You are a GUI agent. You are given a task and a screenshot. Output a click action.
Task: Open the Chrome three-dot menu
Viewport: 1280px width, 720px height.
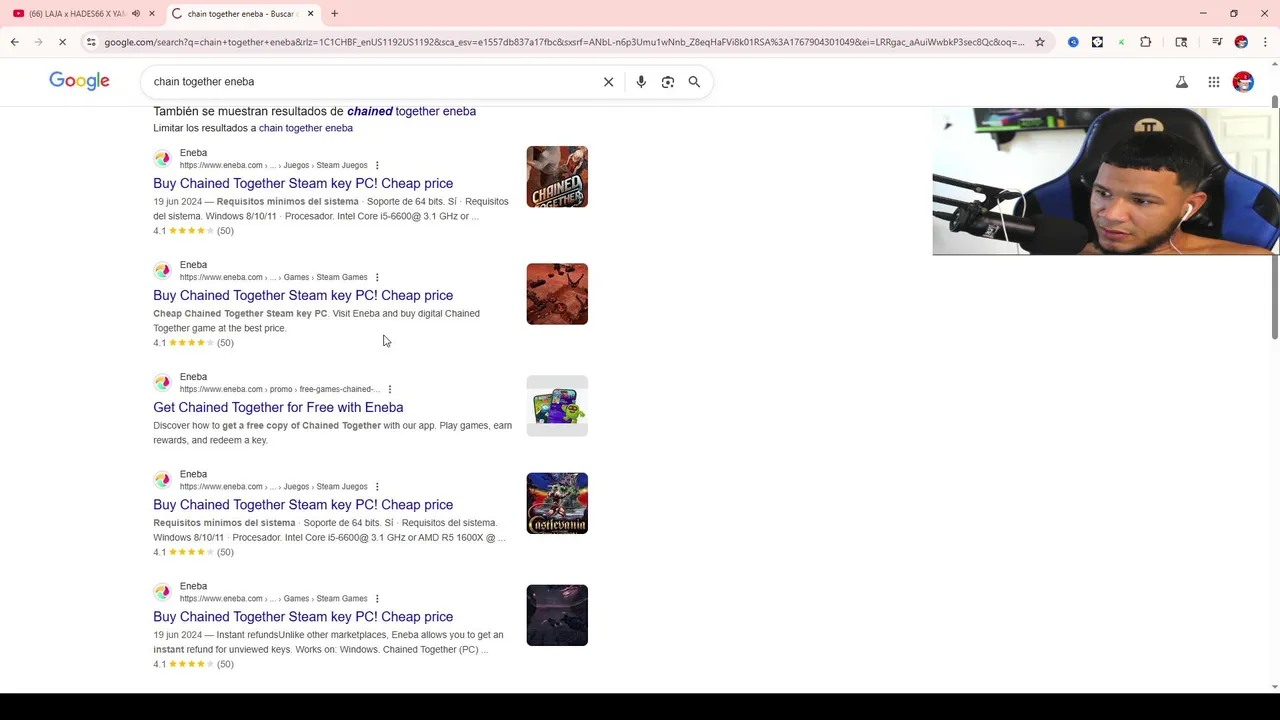point(1265,42)
